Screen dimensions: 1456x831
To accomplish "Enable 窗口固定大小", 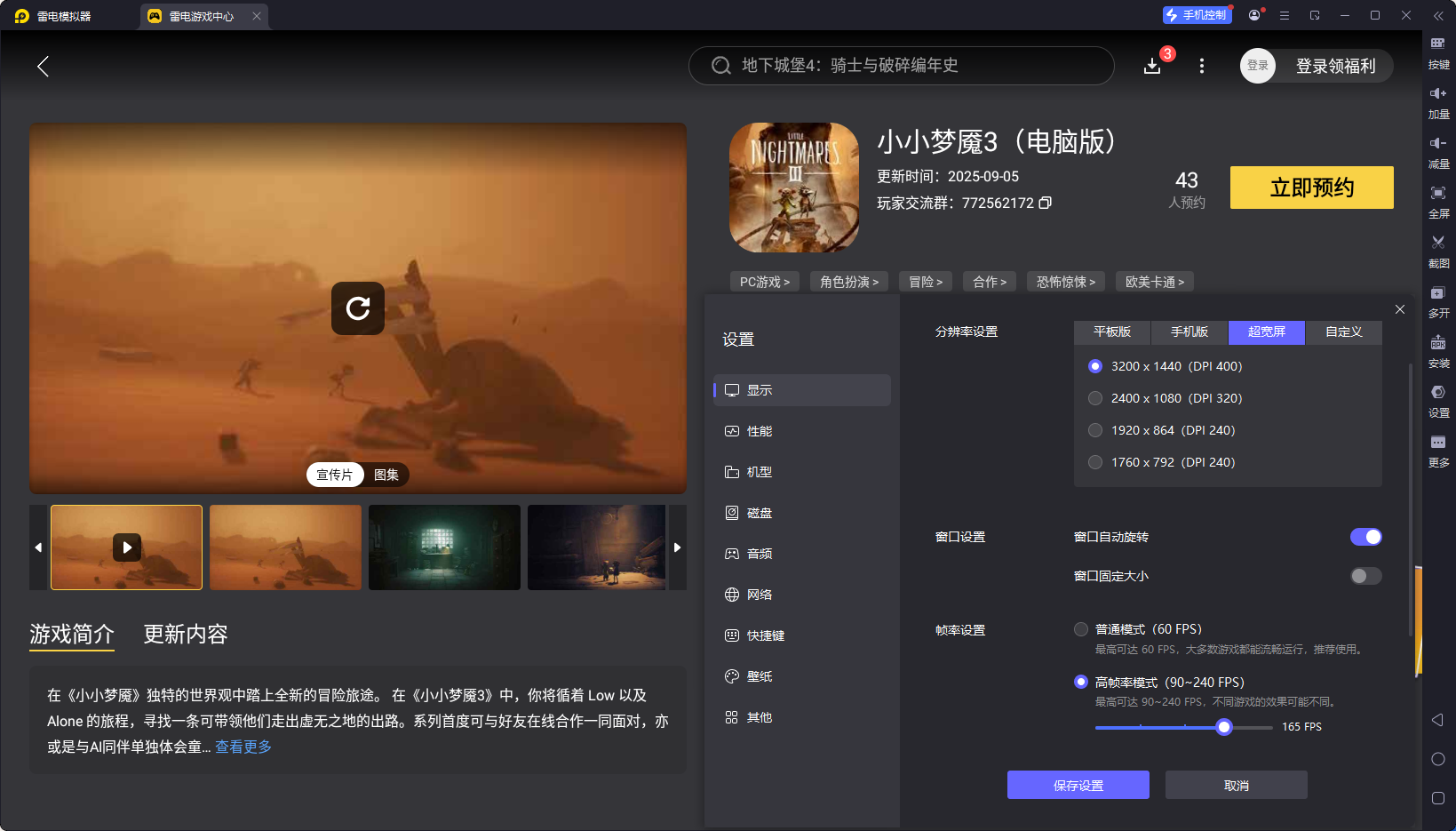I will [x=1364, y=576].
